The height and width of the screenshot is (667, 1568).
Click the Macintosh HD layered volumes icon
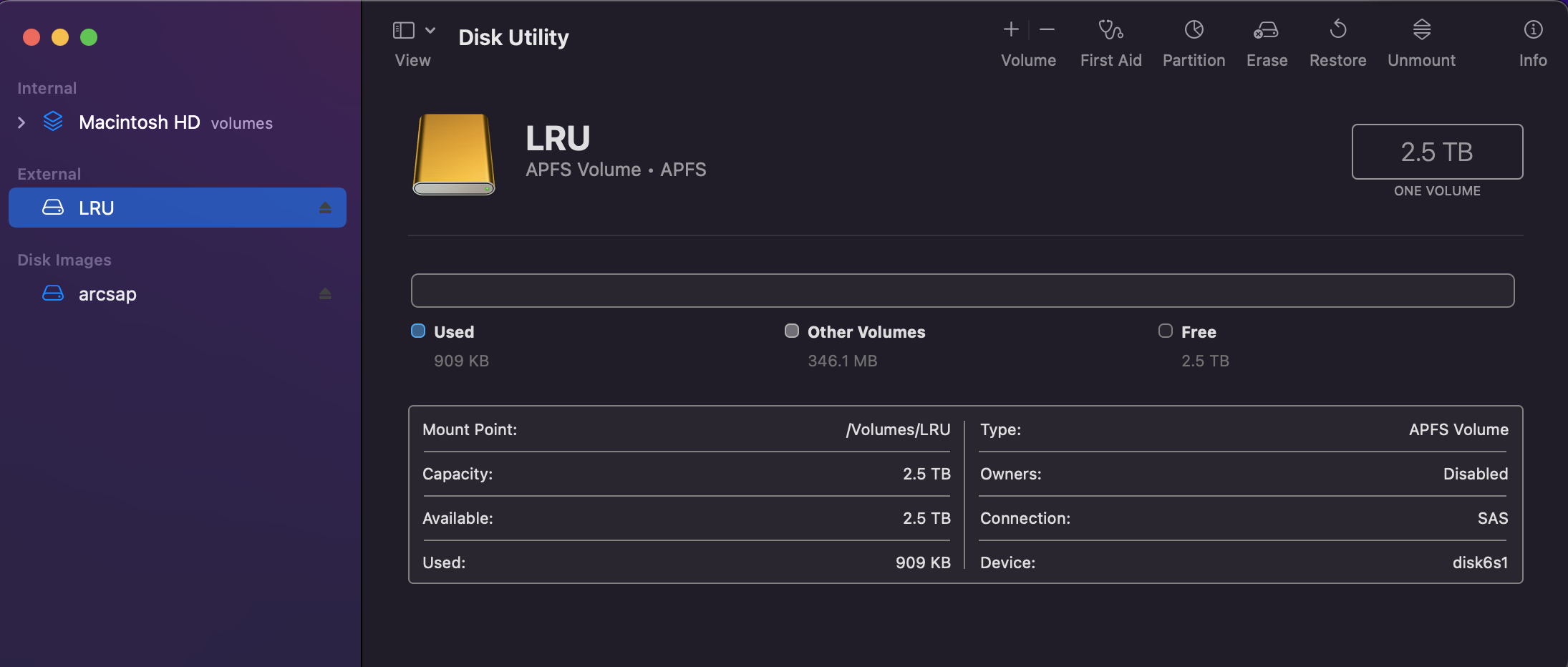53,122
